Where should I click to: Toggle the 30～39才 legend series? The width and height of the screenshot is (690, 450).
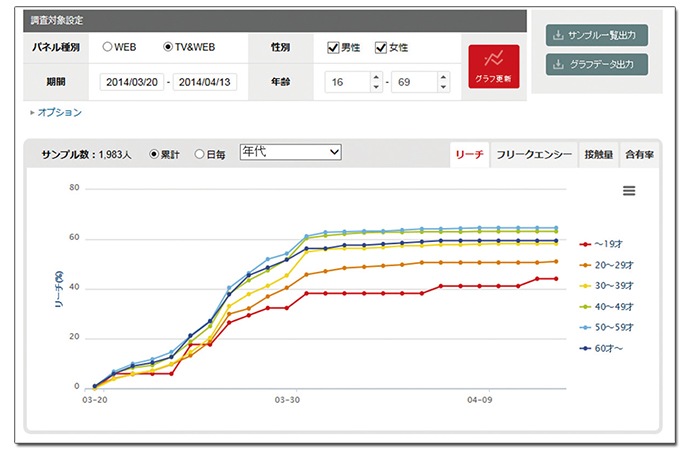coord(606,286)
